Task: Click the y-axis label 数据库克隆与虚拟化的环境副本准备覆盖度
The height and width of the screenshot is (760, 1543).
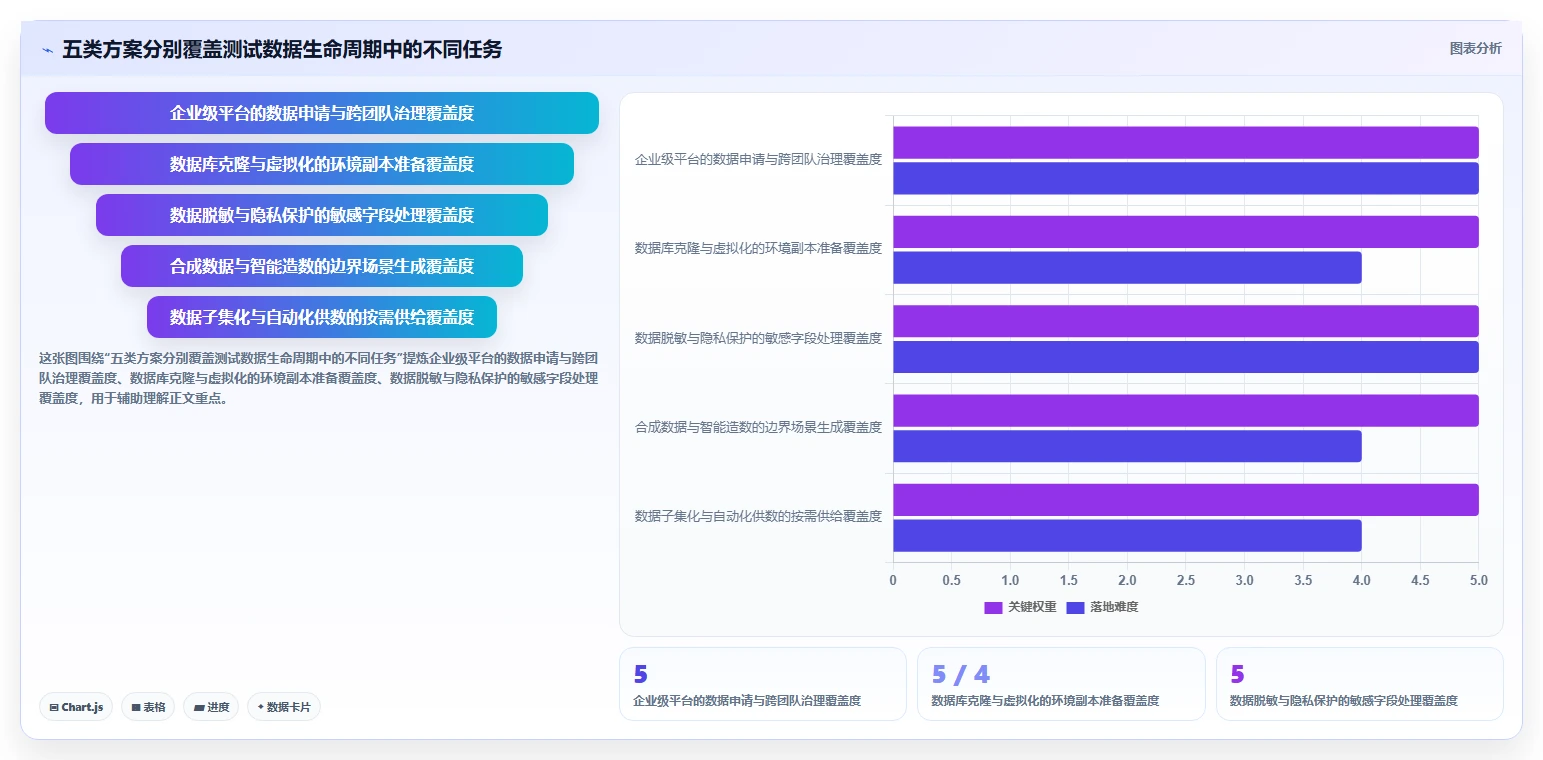Action: 758,248
